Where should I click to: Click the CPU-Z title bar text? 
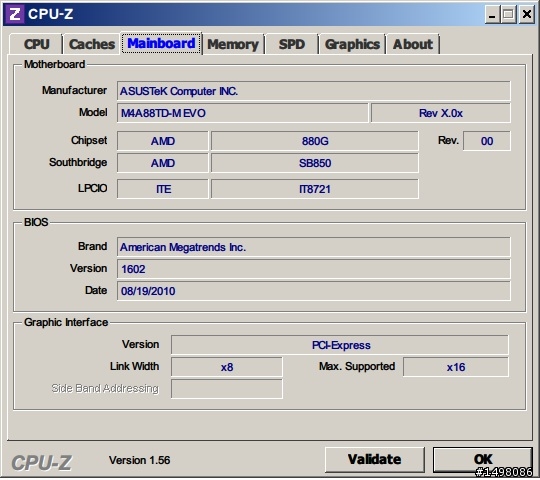point(51,14)
